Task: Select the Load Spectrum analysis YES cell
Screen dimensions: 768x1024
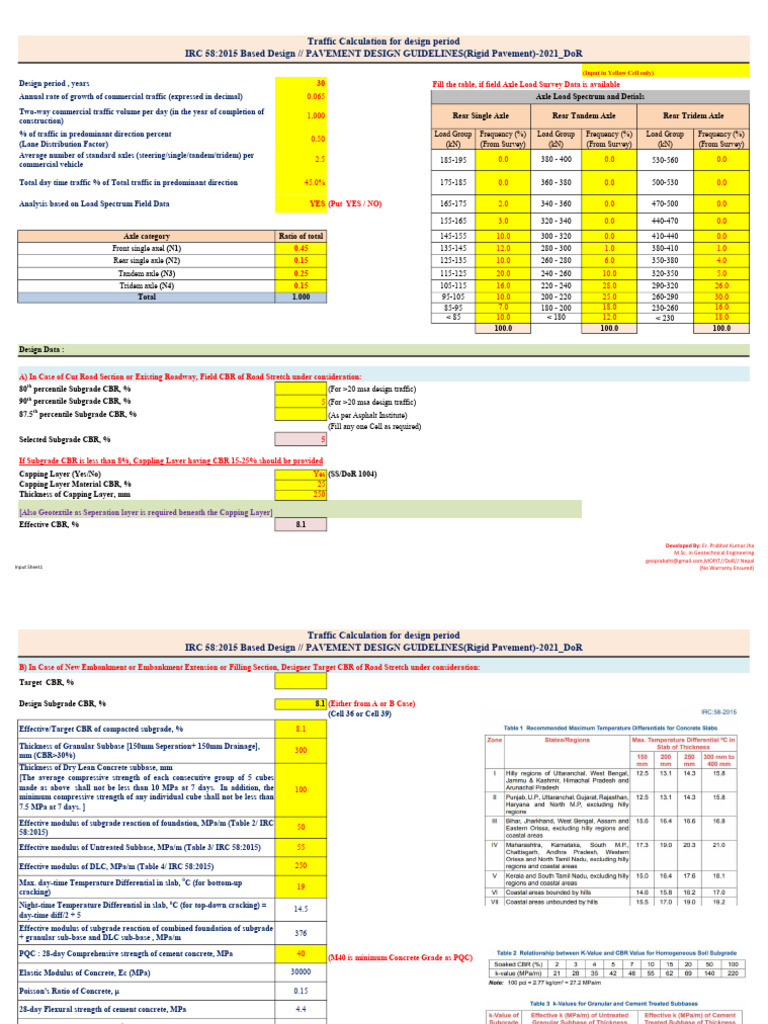Action: (300, 203)
